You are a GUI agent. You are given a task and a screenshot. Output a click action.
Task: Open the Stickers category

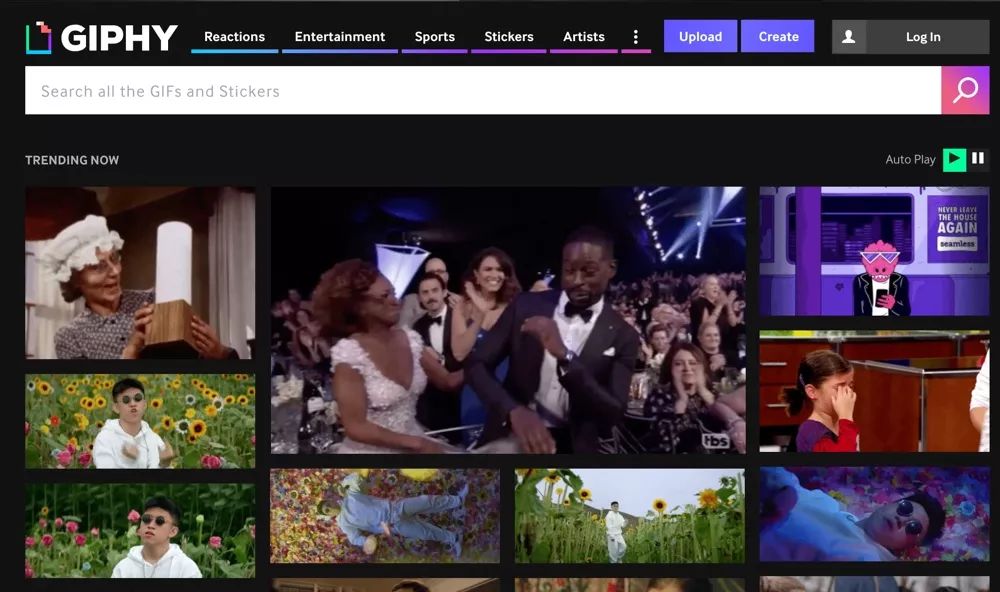508,37
